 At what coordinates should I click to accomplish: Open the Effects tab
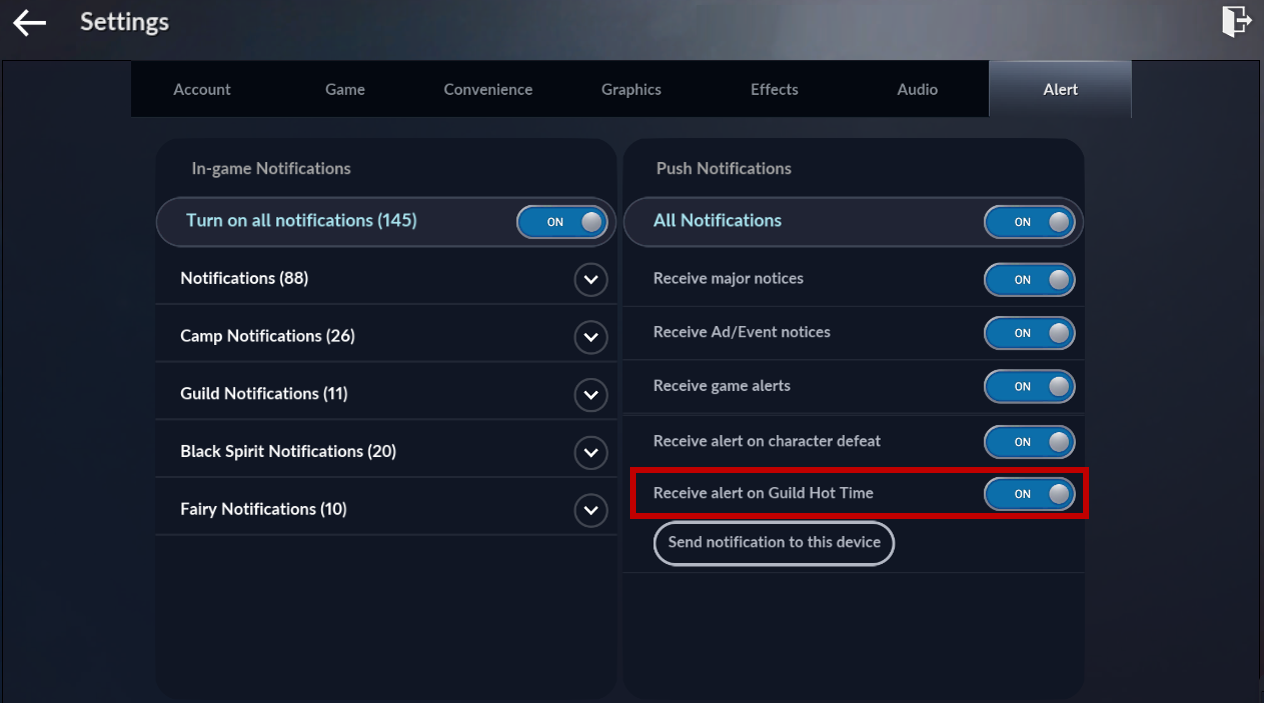coord(774,89)
